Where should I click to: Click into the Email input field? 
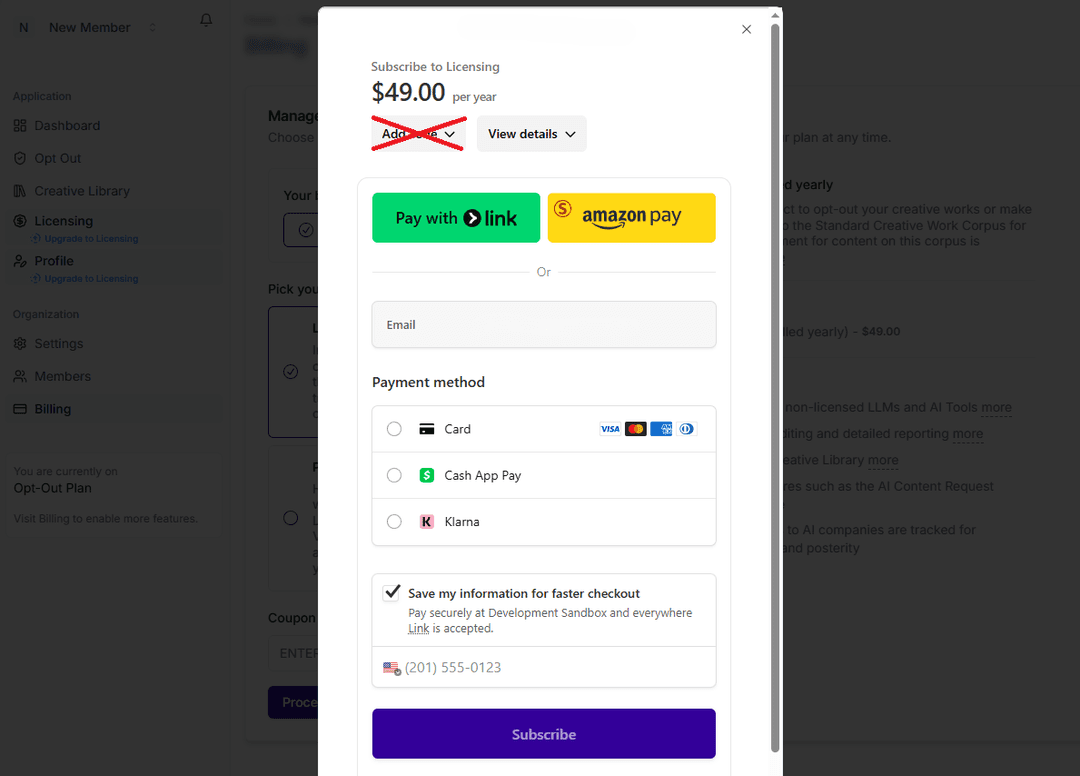click(543, 324)
